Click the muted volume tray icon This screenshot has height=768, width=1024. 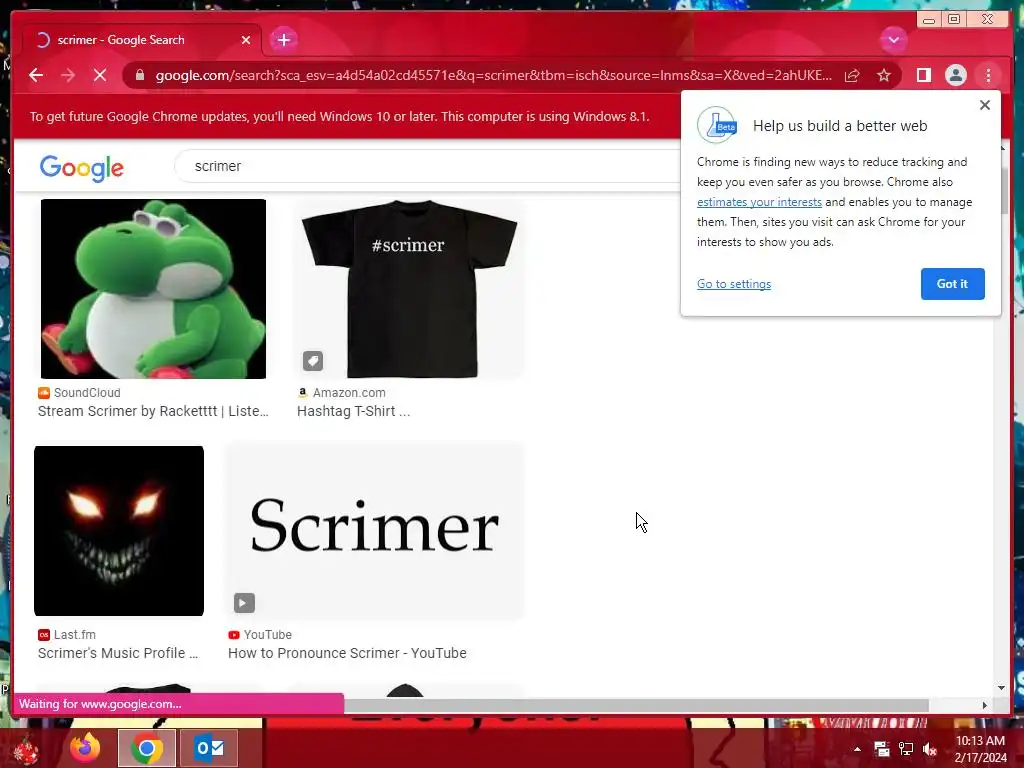click(930, 749)
